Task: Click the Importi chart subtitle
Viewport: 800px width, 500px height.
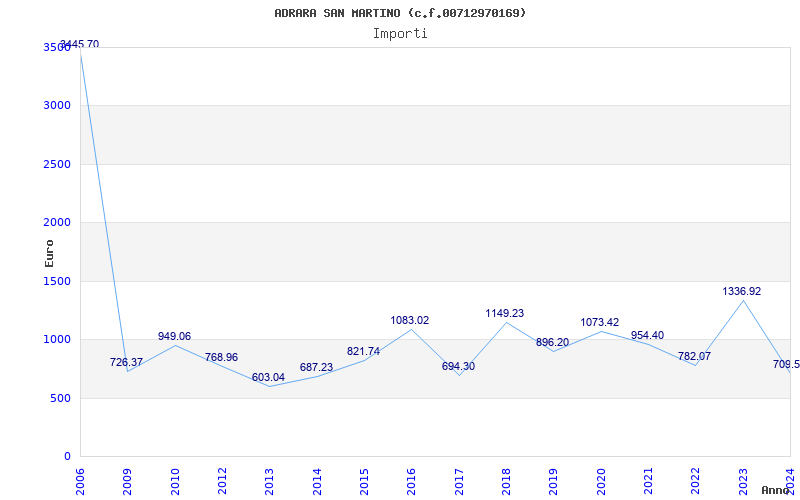Action: click(x=400, y=34)
